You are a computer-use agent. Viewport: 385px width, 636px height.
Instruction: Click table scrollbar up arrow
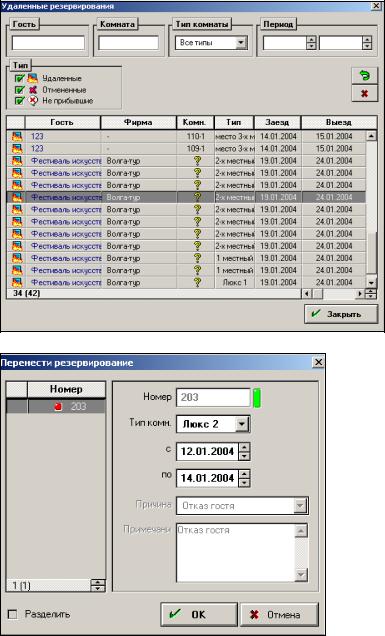(x=371, y=136)
